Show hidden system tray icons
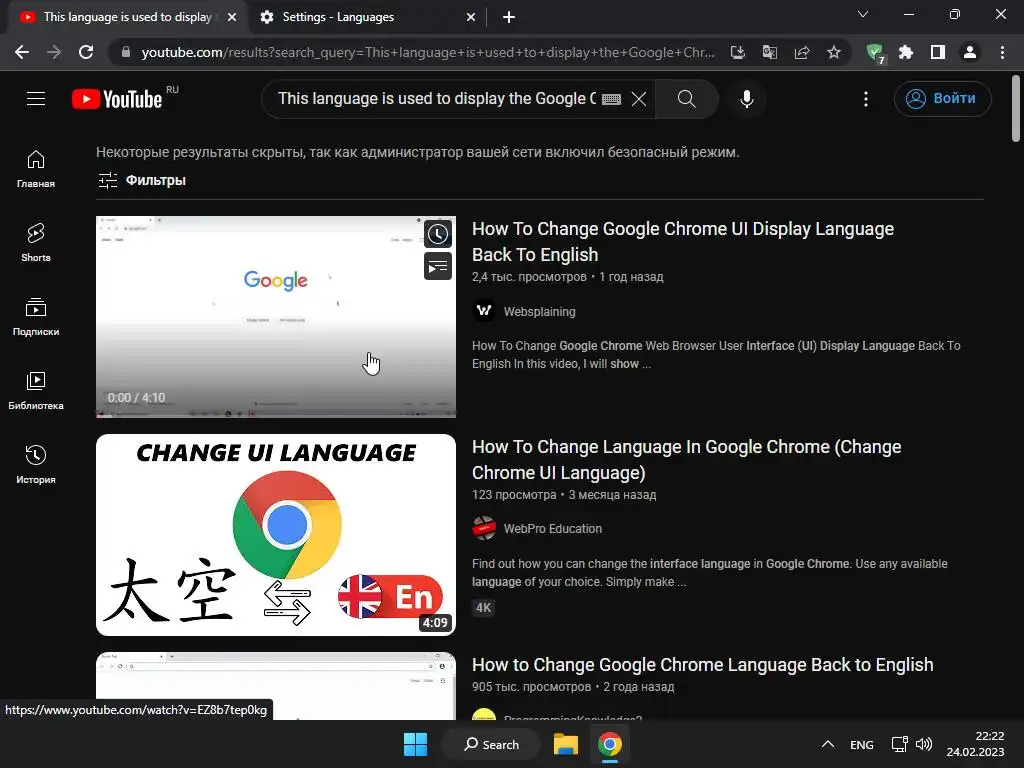The image size is (1024, 768). click(827, 744)
